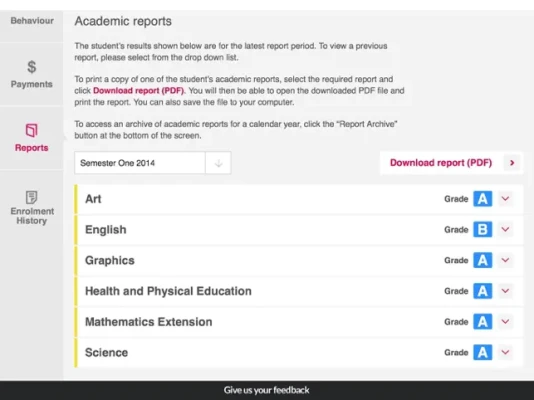This screenshot has width=534, height=400.
Task: Open the Semester One 2014 dropdown arrow
Action: tap(218, 163)
